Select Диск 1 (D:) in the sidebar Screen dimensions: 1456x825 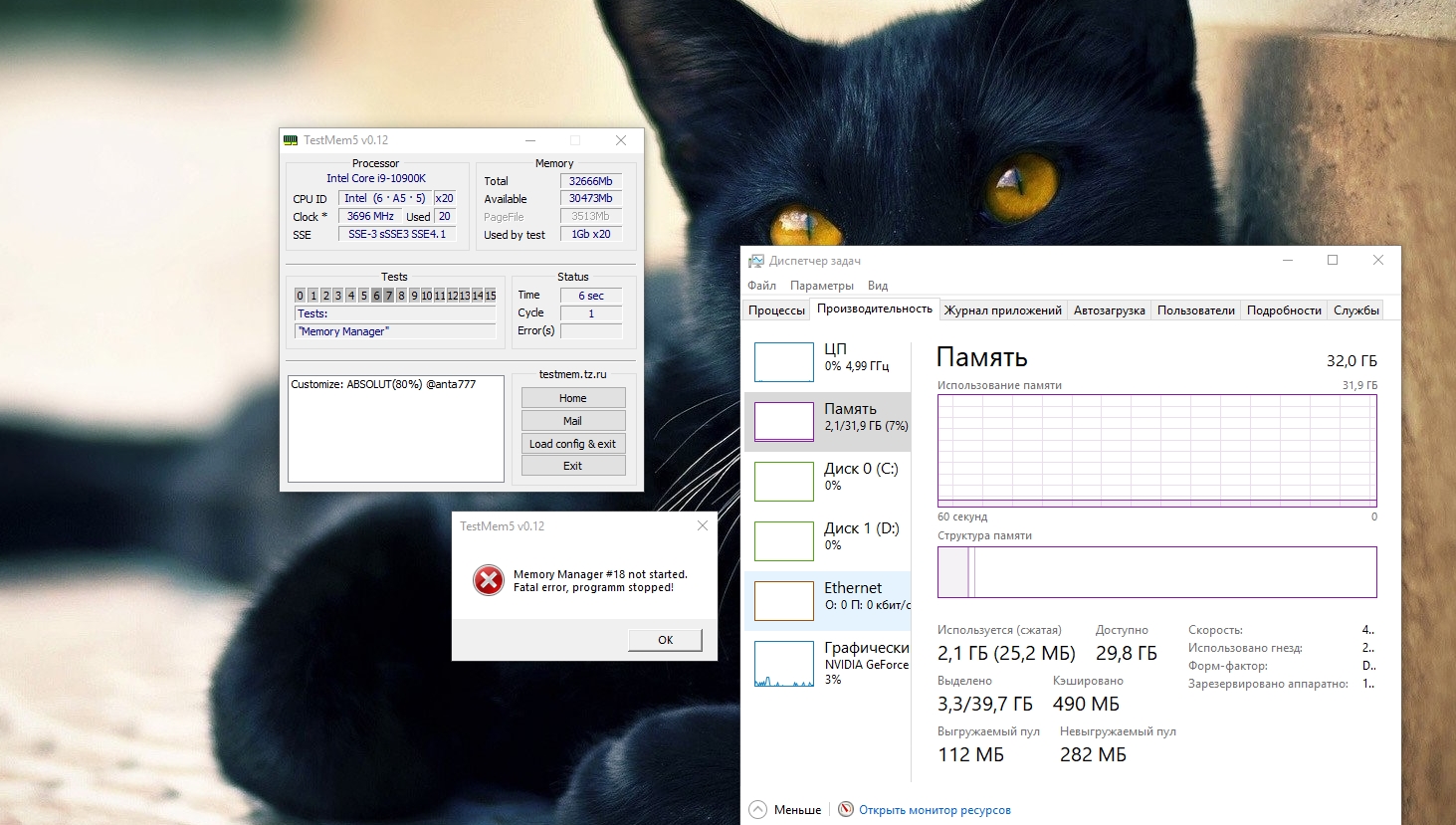[x=828, y=540]
